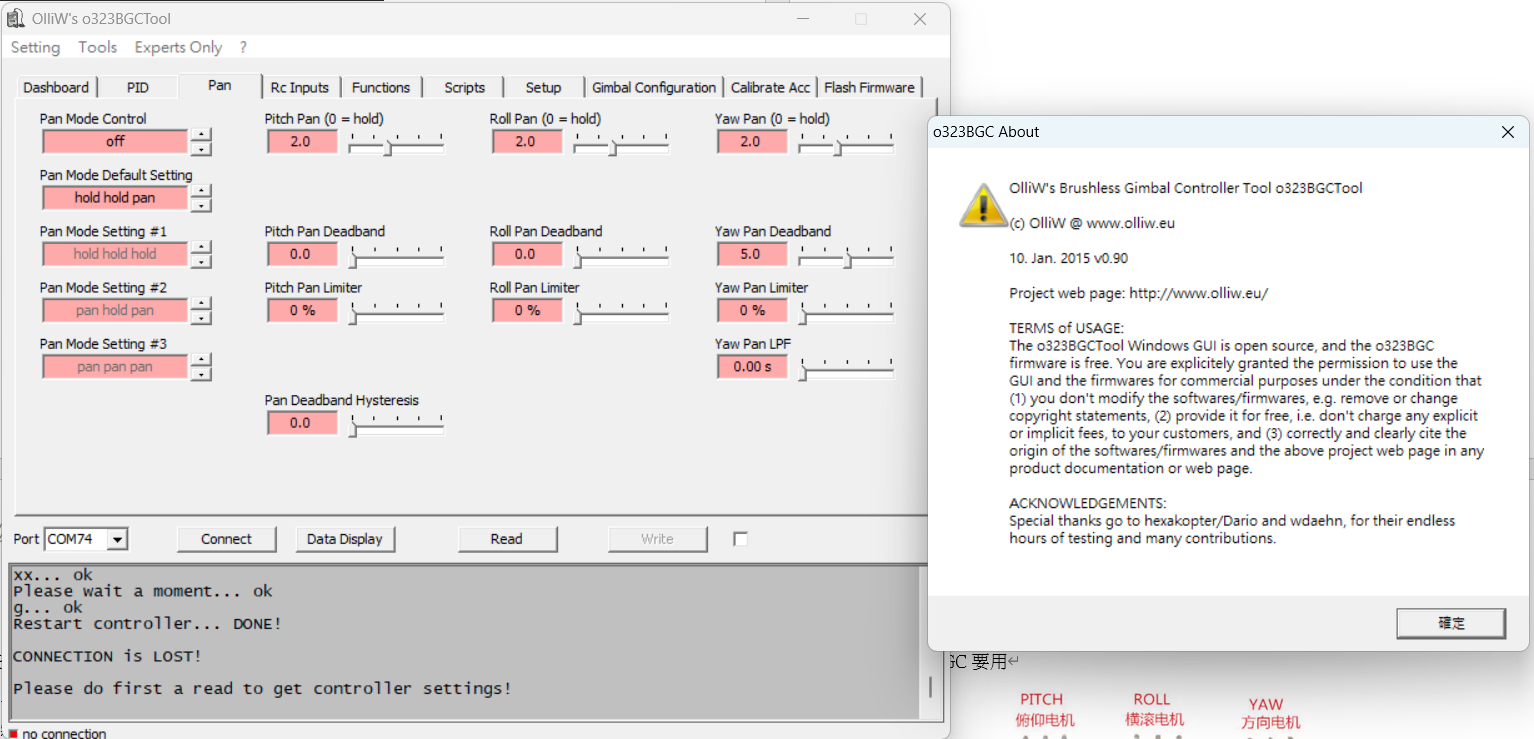Screen dimensions: 1534x739
Task: Click the "TERMS of USAGE:" heading
Action: point(1066,328)
